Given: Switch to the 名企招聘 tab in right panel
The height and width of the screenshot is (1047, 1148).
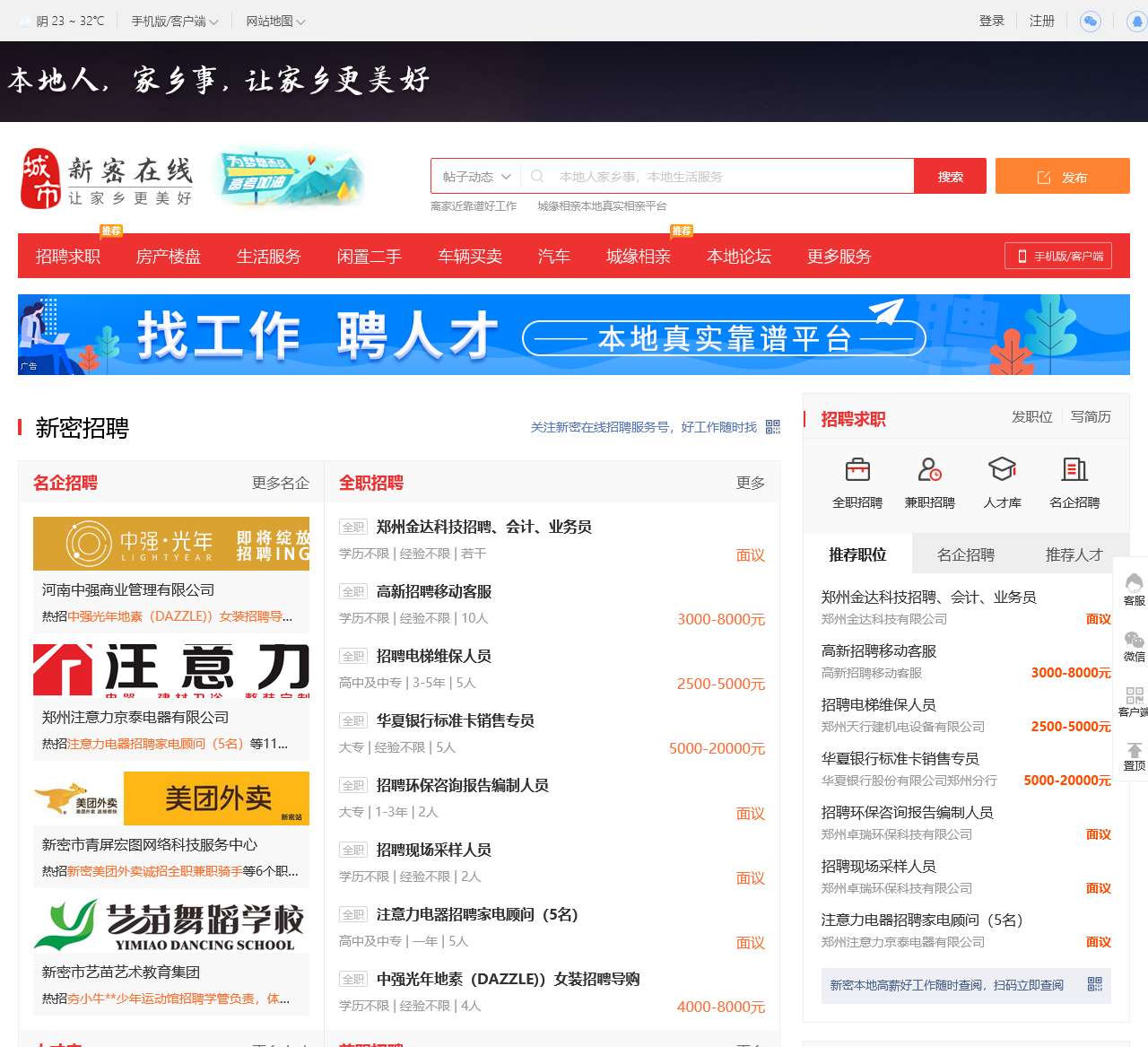Looking at the screenshot, I should click(965, 554).
